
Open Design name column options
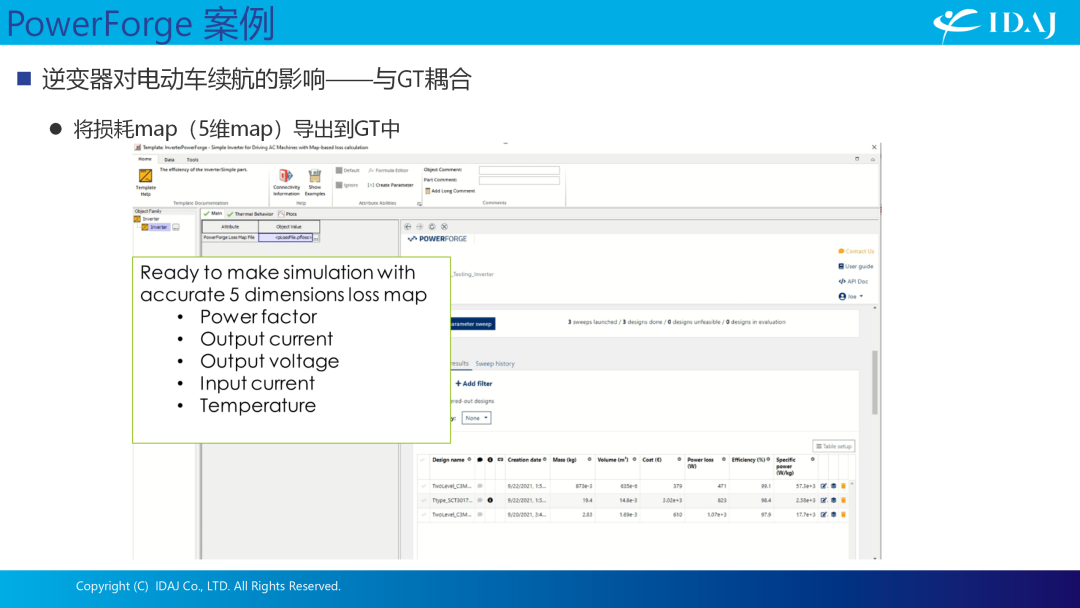point(470,460)
